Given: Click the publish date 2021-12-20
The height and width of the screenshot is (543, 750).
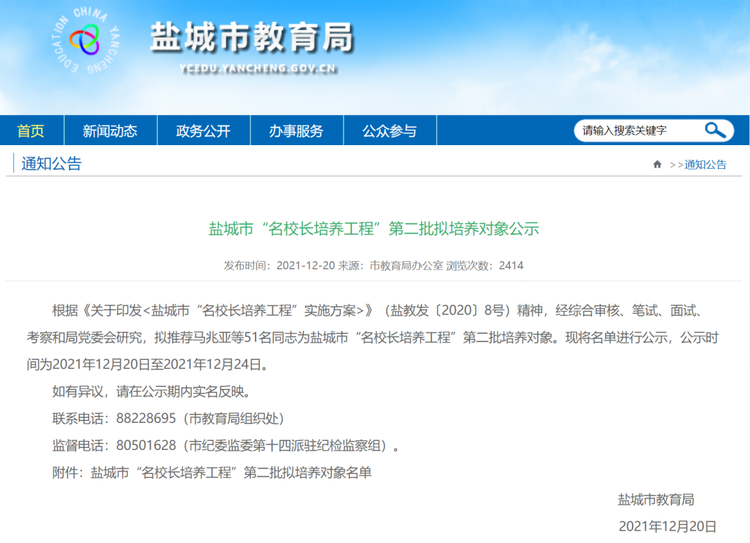Looking at the screenshot, I should point(305,266).
